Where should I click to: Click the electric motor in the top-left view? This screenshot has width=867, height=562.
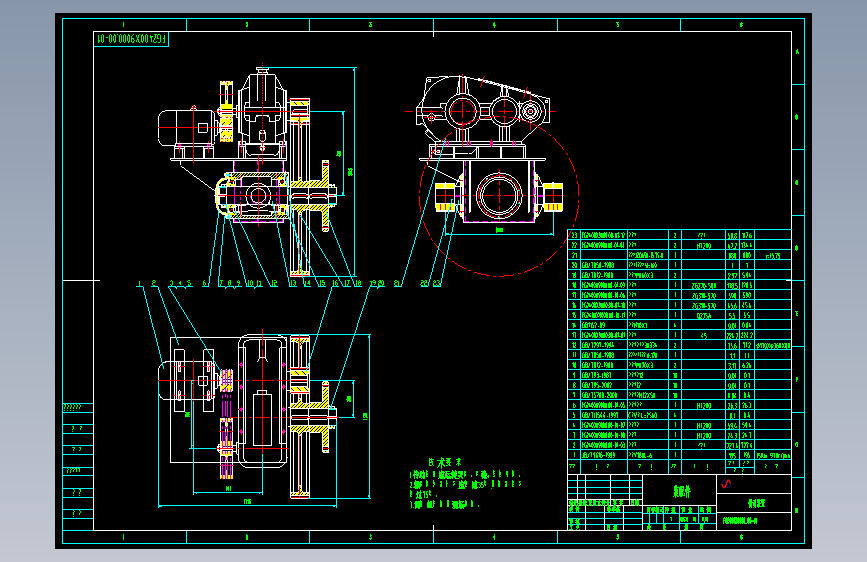coord(186,128)
